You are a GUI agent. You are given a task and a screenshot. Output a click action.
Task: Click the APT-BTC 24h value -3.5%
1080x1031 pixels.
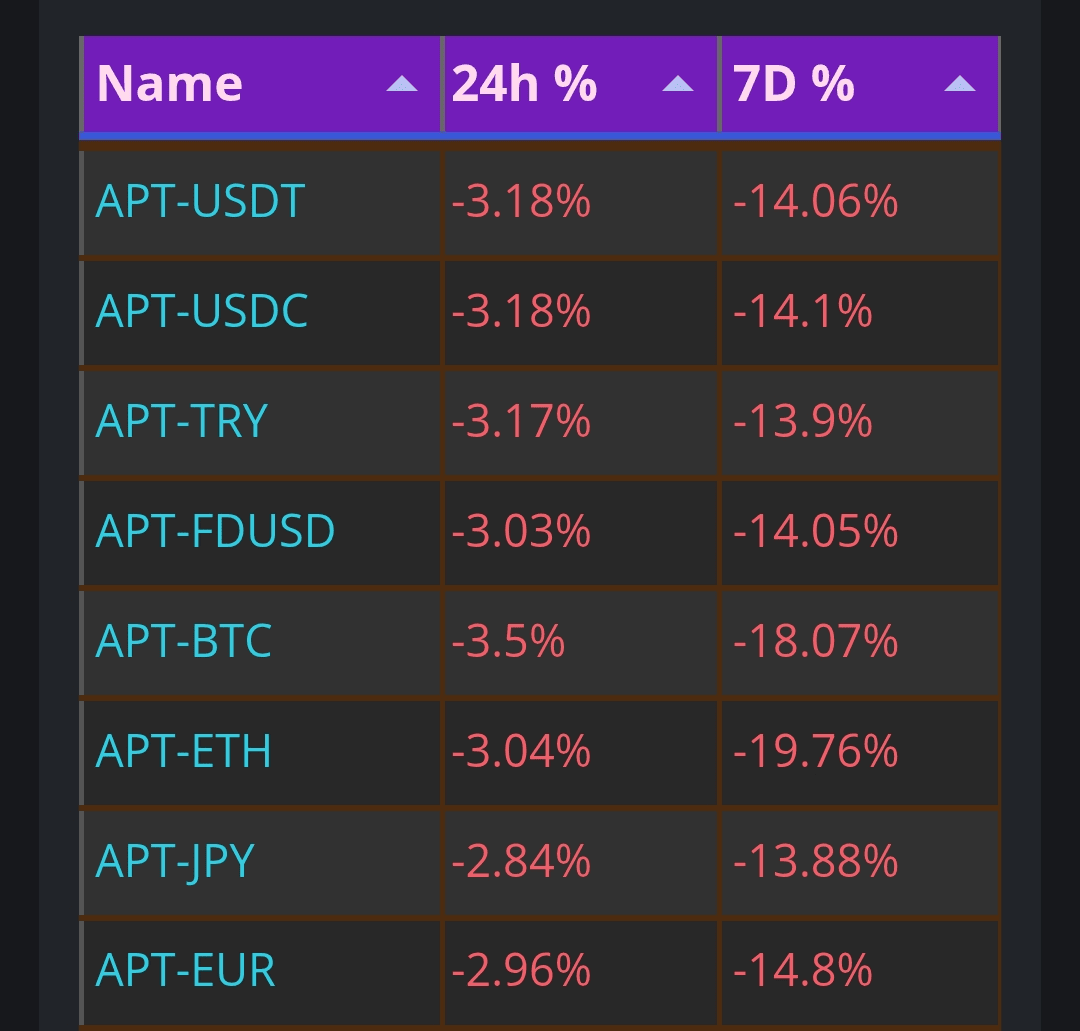(508, 641)
